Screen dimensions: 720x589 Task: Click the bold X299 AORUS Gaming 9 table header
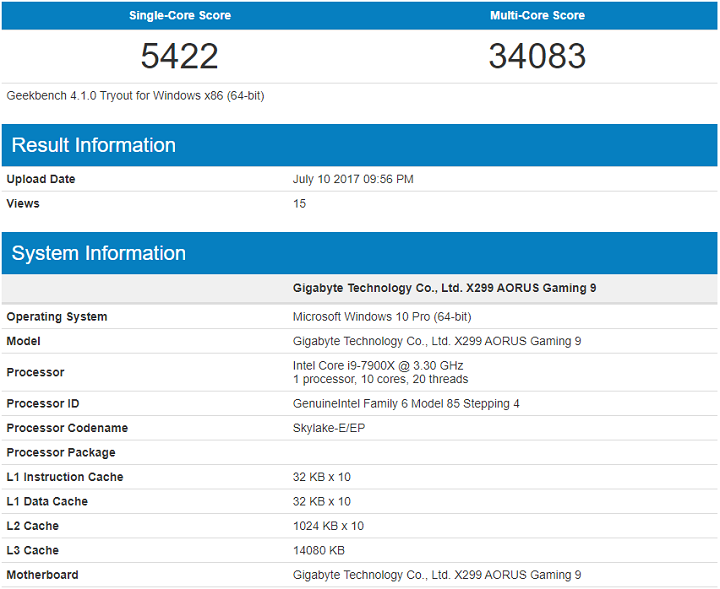(x=444, y=288)
